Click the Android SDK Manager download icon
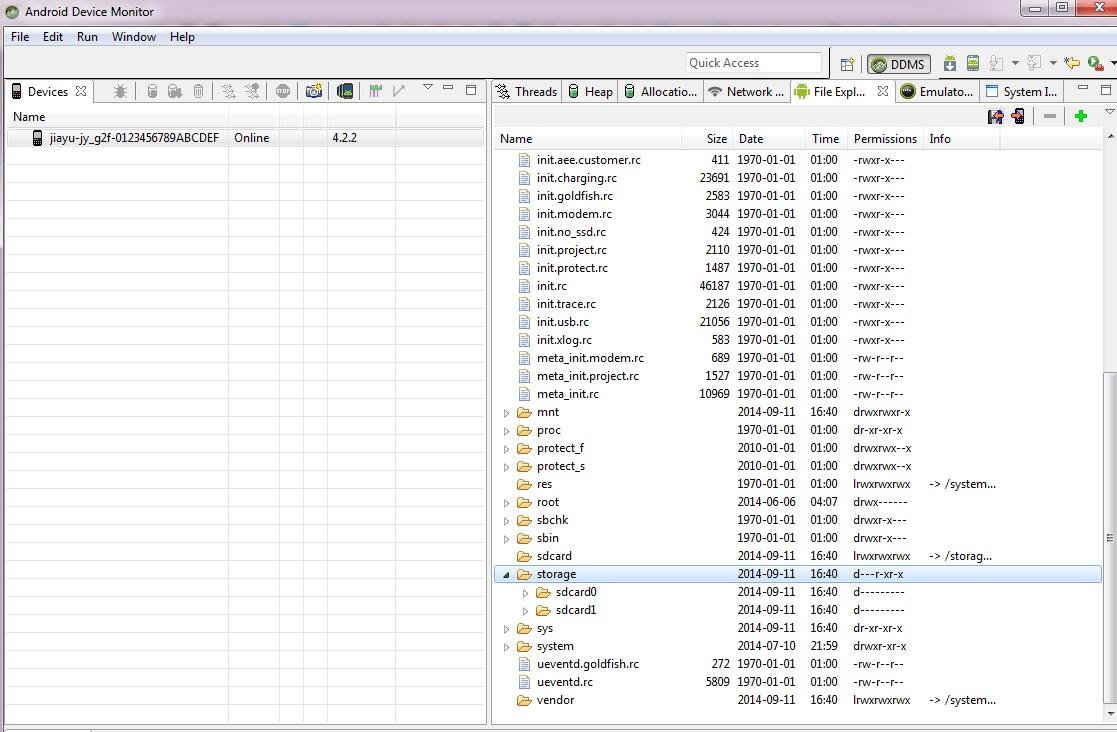1117x732 pixels. 949,64
